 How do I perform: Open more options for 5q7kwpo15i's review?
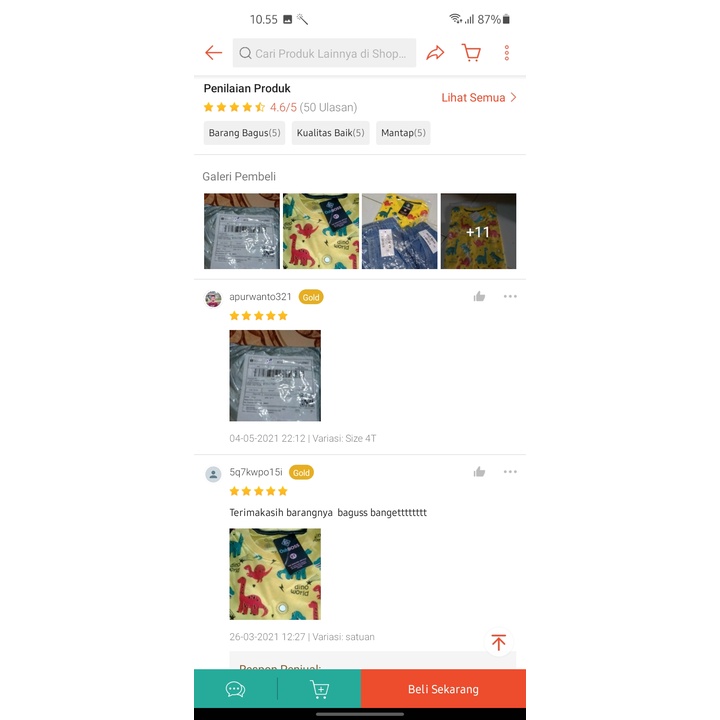click(510, 472)
